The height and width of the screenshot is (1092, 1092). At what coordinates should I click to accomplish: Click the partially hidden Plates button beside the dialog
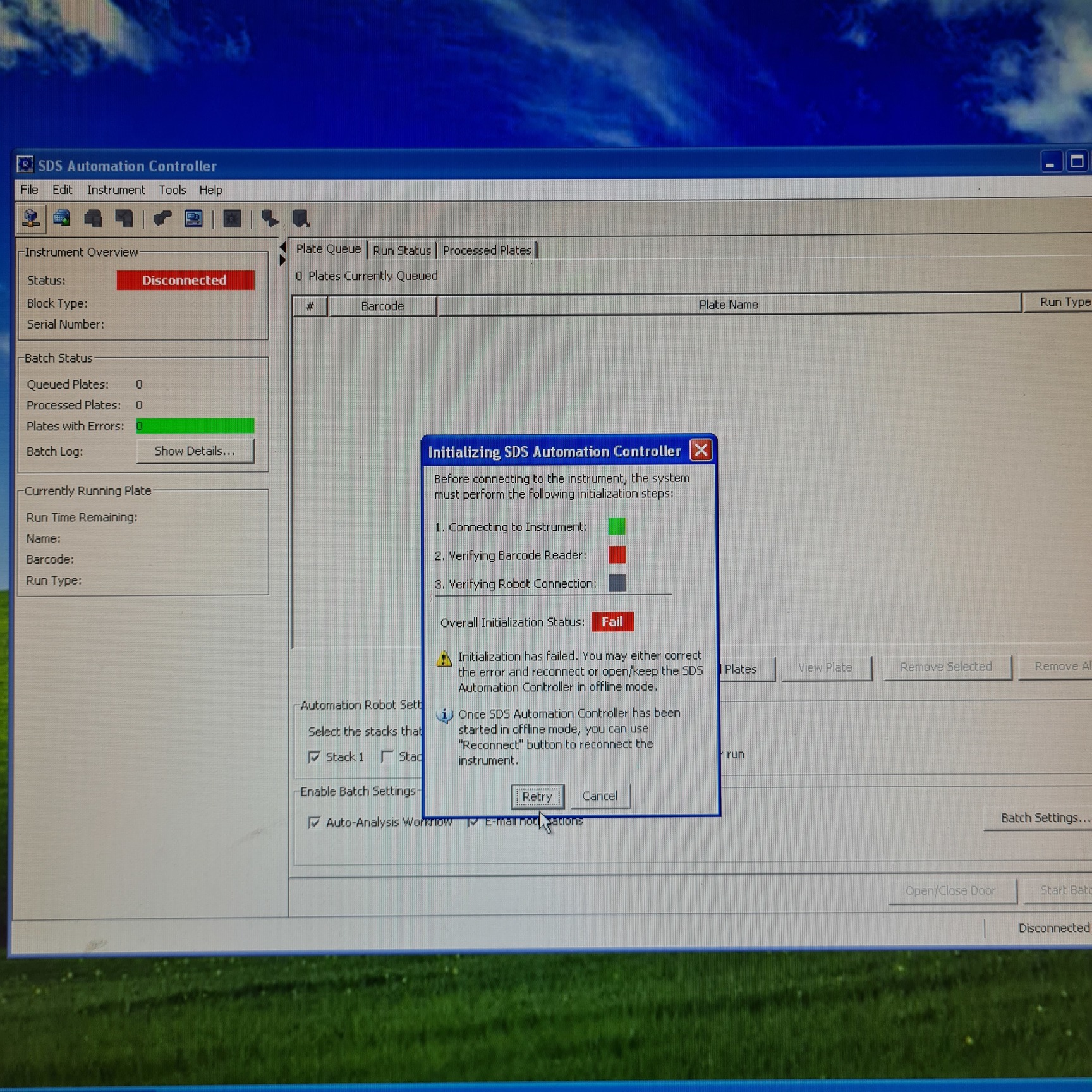(747, 669)
